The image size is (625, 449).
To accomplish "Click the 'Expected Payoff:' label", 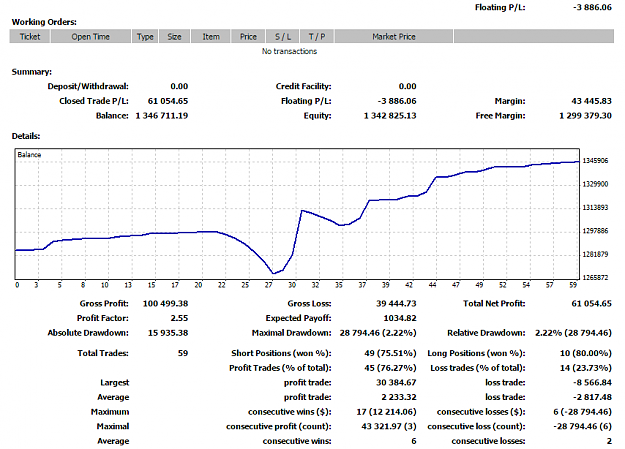I will [299, 318].
